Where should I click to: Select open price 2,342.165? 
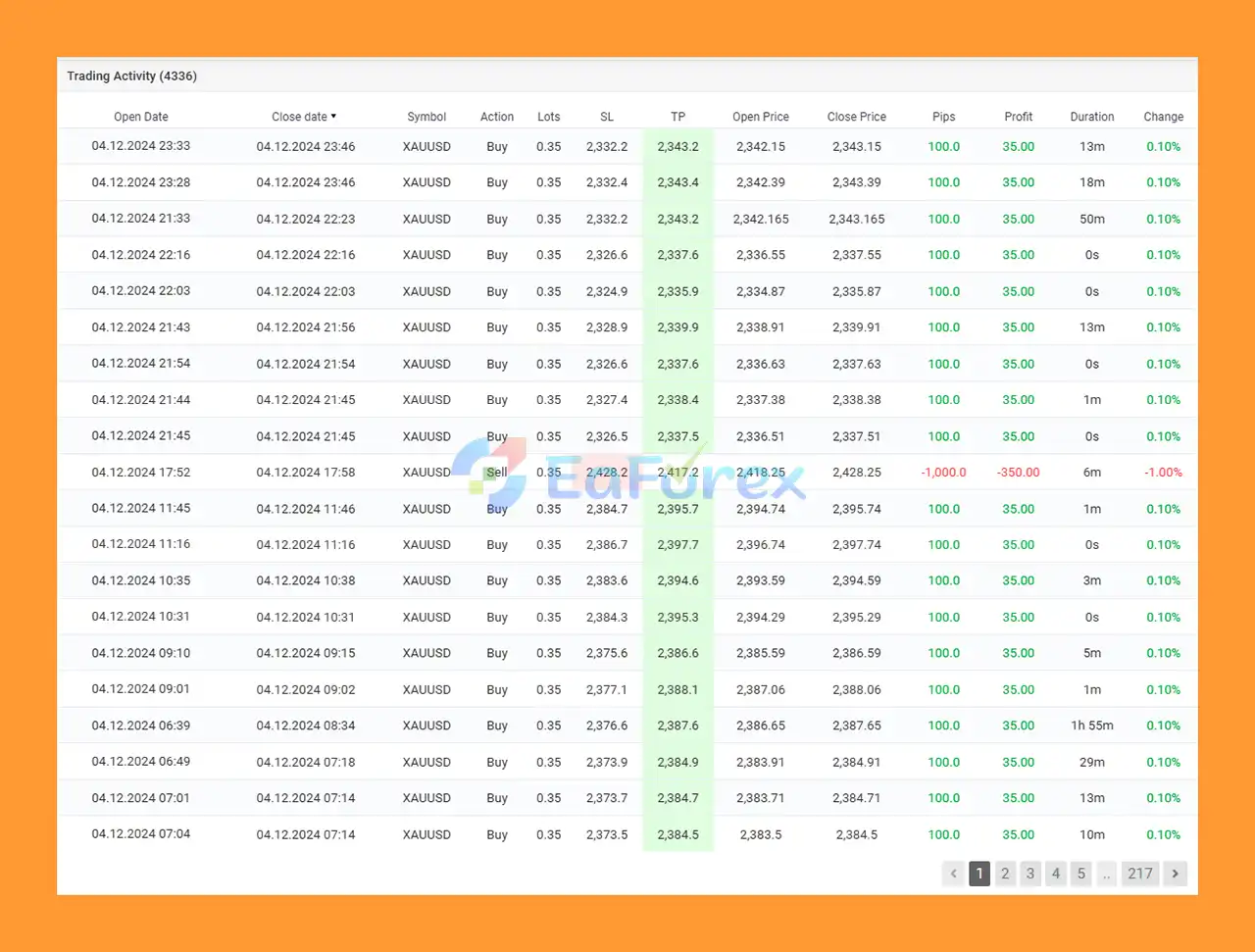coord(761,219)
